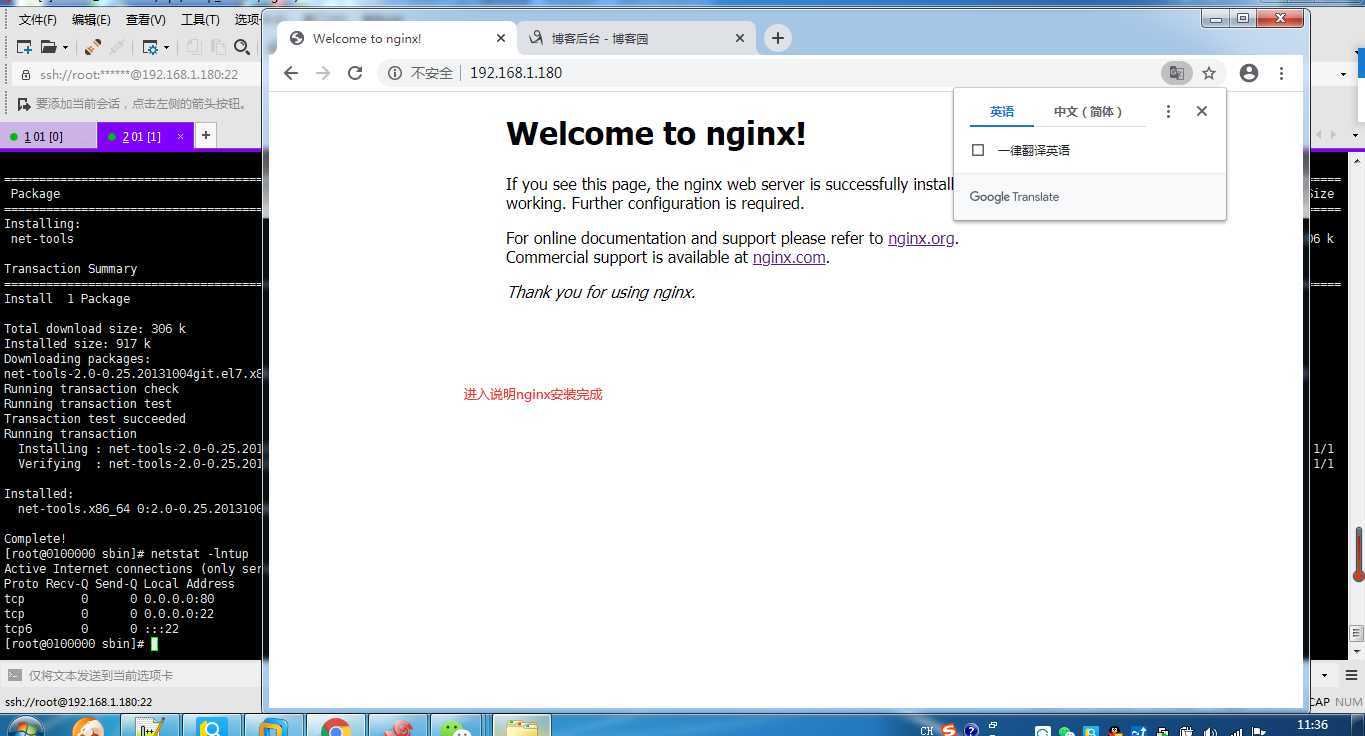
Task: Click terminal line netstat -lntup
Action: click(x=200, y=554)
